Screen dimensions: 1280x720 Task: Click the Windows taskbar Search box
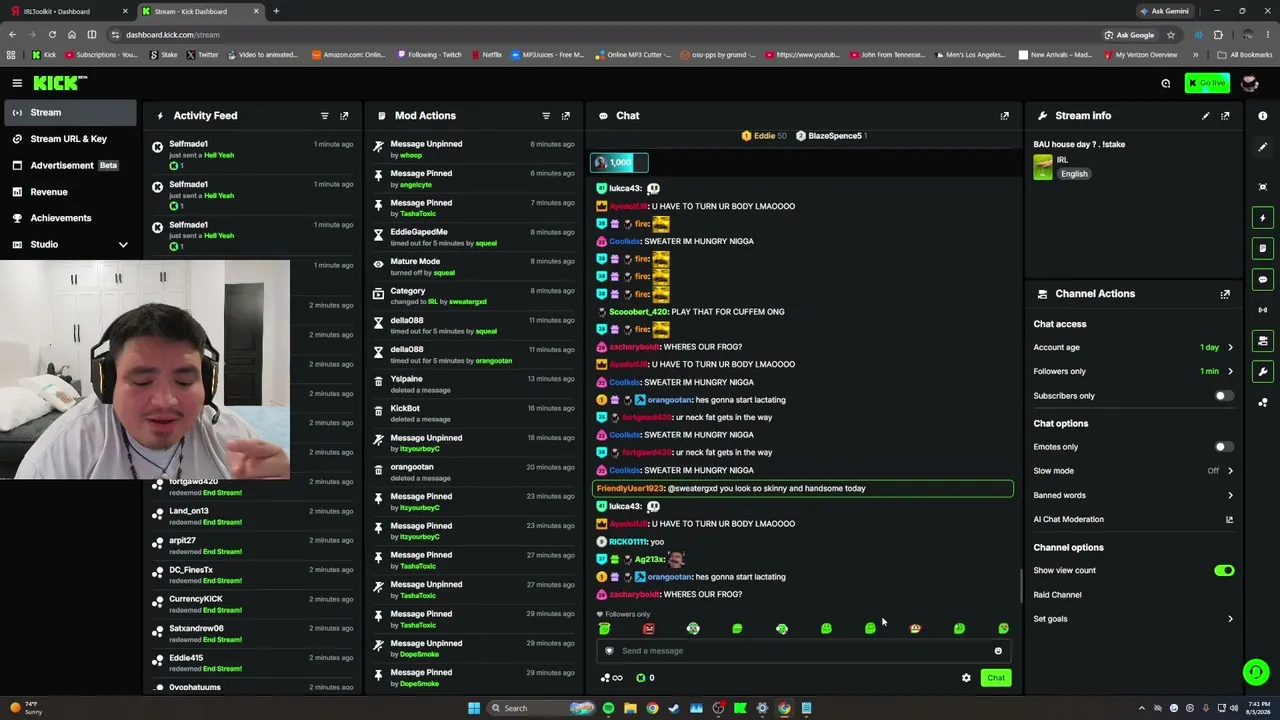pyautogui.click(x=542, y=708)
